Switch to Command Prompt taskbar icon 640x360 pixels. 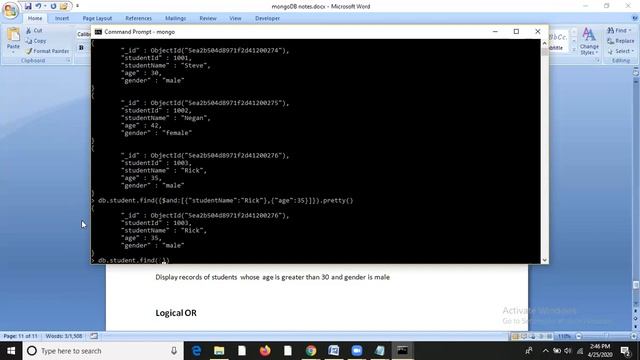pos(402,351)
